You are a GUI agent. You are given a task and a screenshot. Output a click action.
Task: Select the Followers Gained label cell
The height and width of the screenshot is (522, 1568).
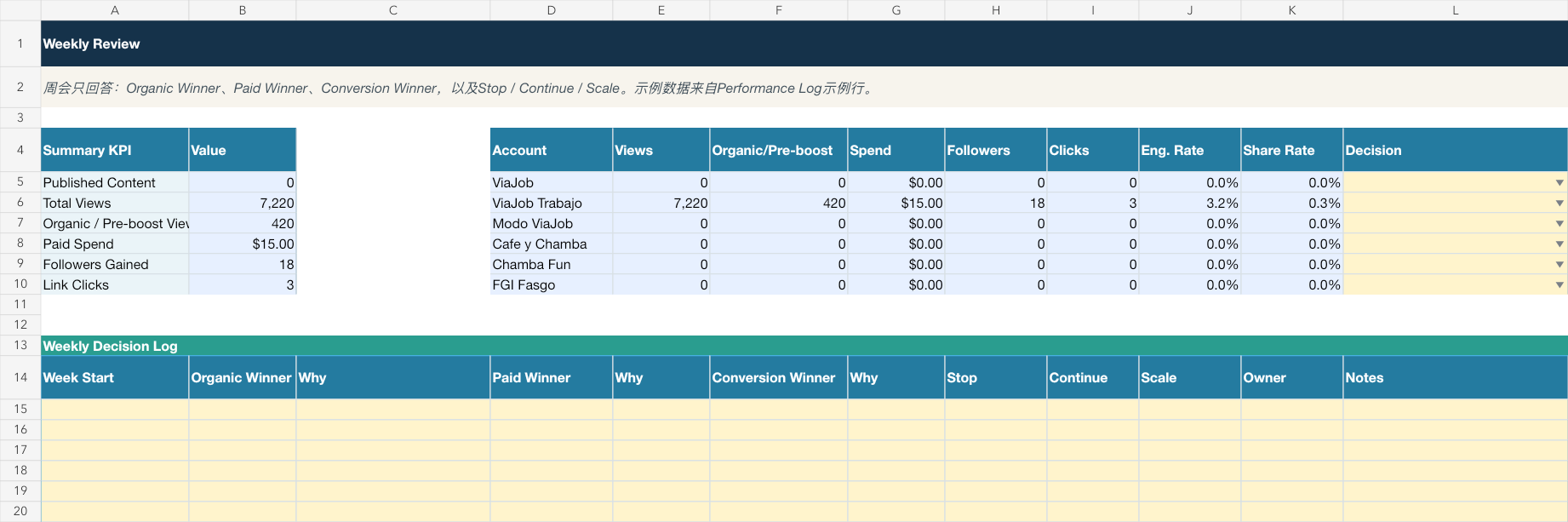tap(115, 264)
